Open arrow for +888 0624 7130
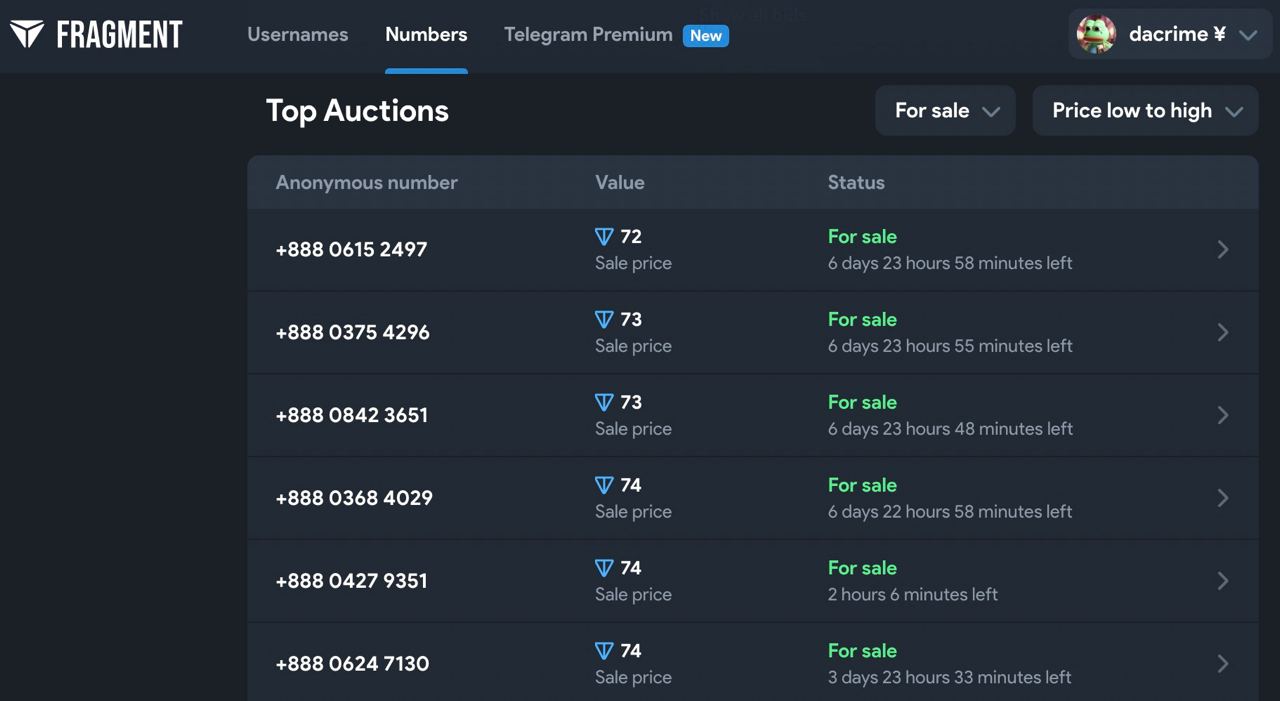This screenshot has height=701, width=1280. click(x=1223, y=664)
